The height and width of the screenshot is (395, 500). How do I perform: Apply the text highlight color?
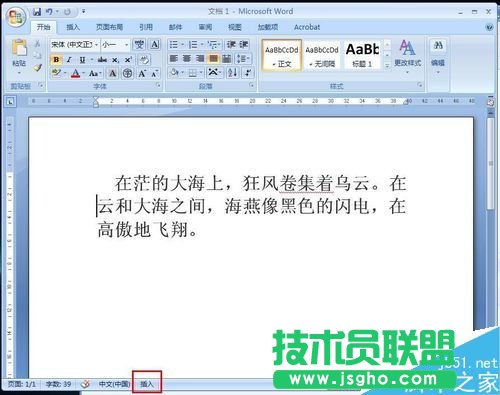56,73
